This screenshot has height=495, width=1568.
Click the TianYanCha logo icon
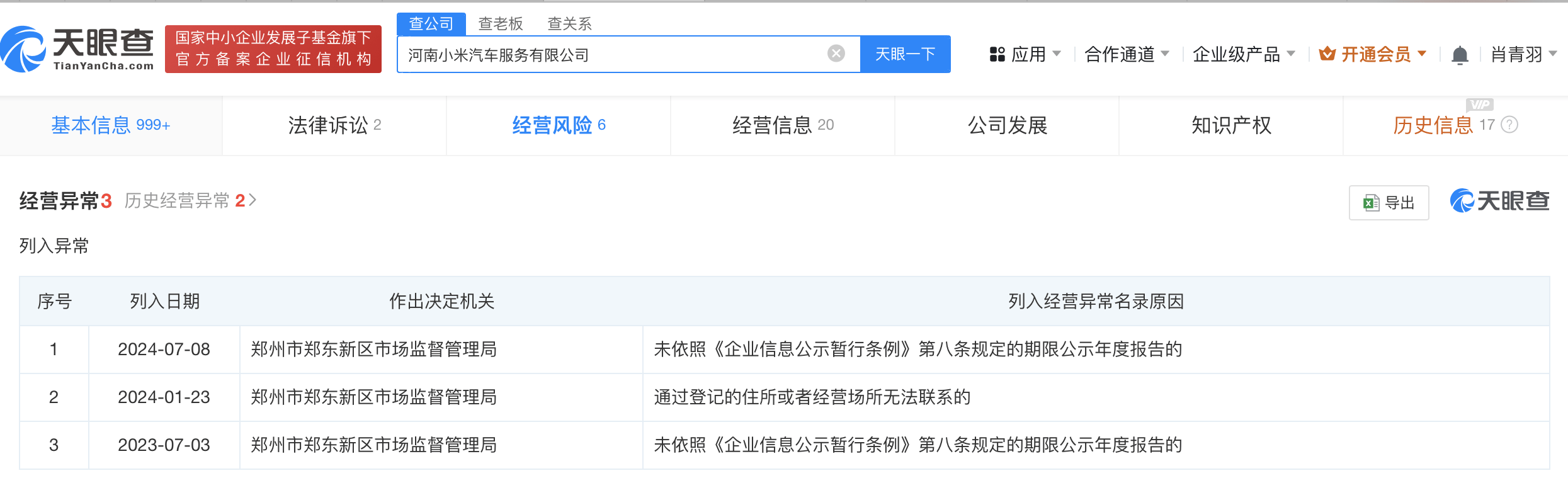[24, 49]
